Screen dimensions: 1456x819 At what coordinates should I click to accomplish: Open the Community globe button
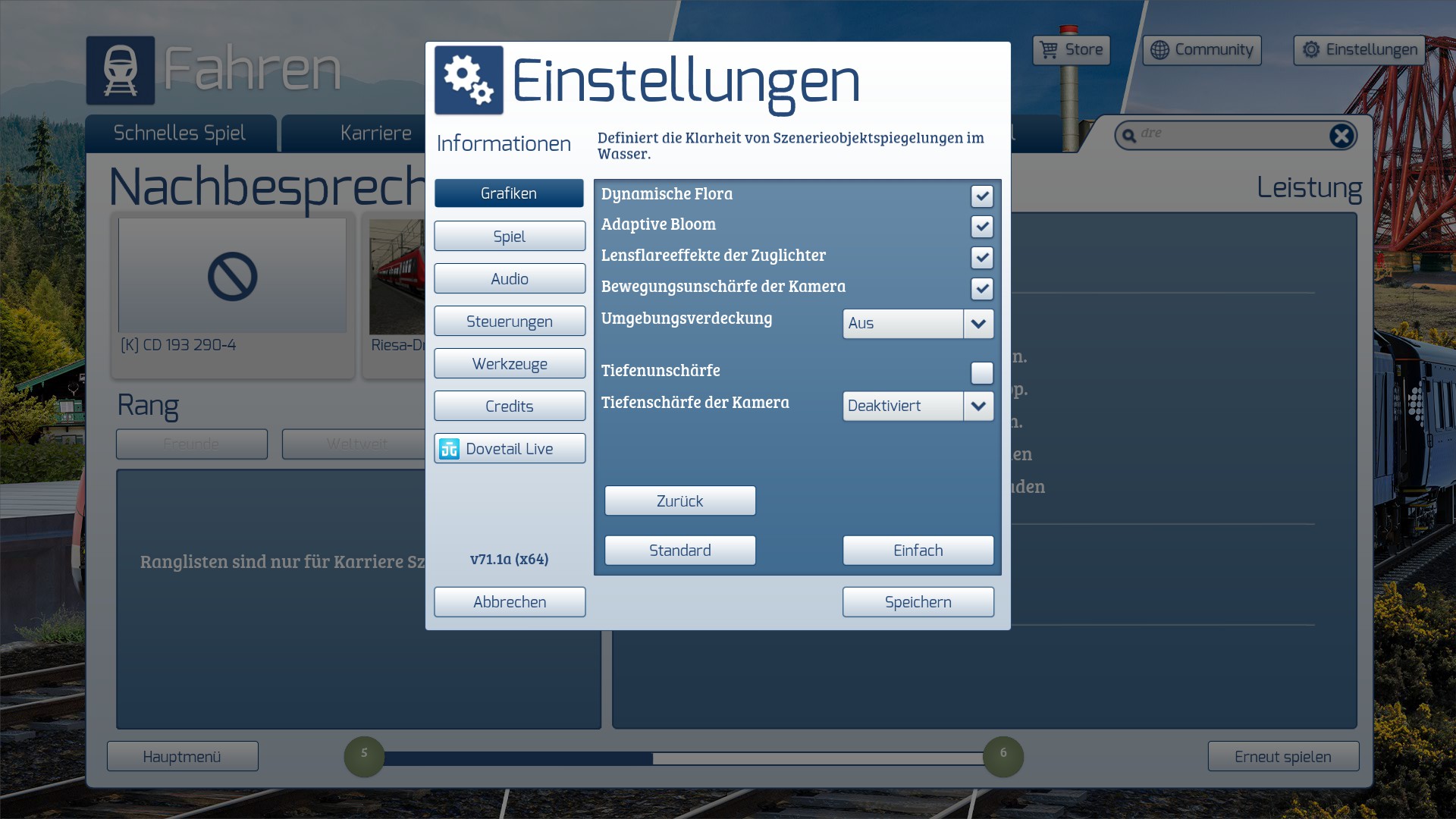tap(1201, 50)
